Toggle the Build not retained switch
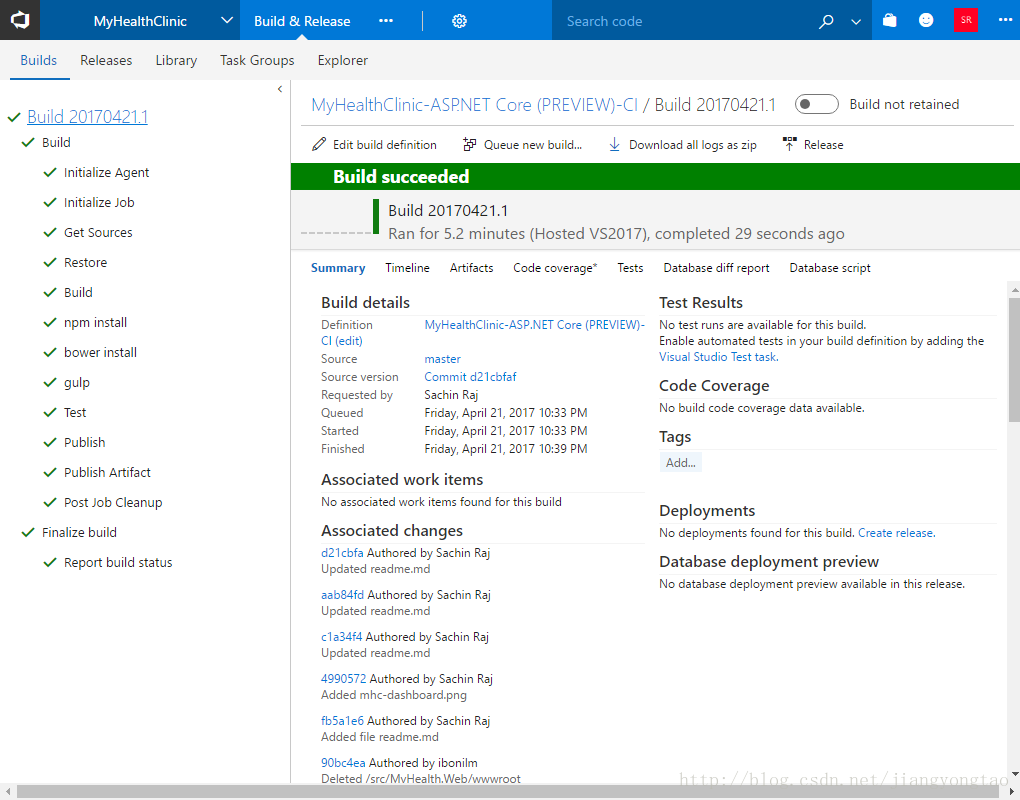This screenshot has width=1020, height=800. pos(816,104)
